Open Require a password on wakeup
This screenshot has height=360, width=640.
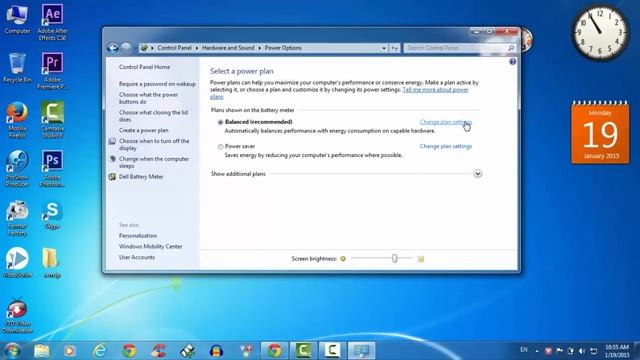pos(157,84)
